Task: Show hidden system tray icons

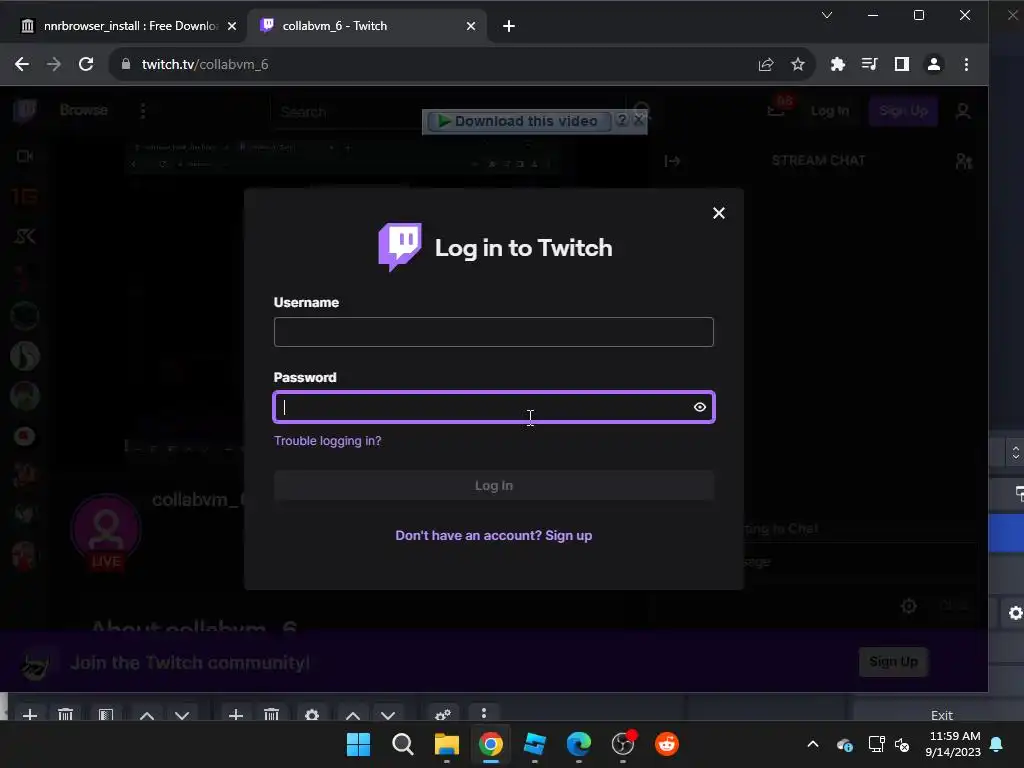Action: 813,744
